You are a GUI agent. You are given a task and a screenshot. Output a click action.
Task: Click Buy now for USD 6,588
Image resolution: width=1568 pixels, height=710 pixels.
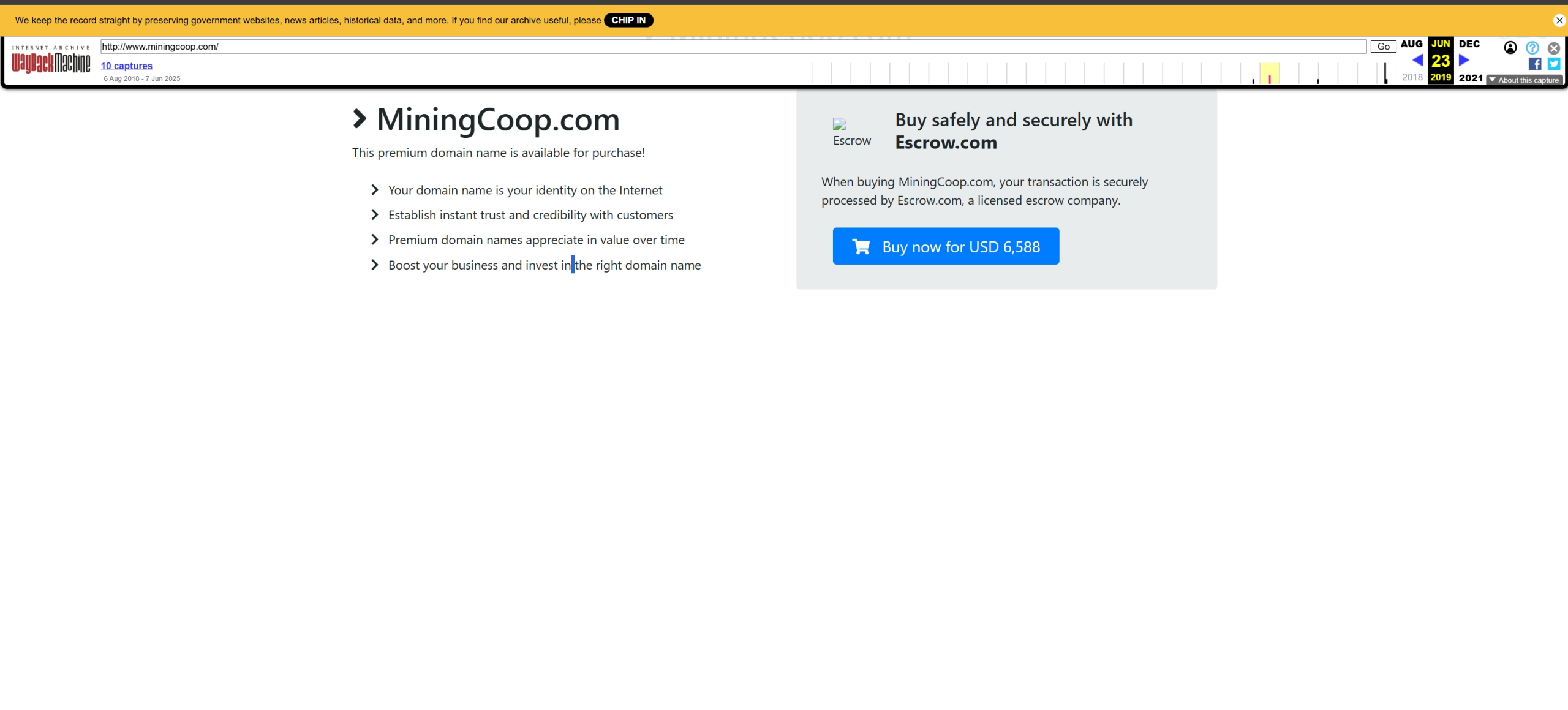(946, 246)
